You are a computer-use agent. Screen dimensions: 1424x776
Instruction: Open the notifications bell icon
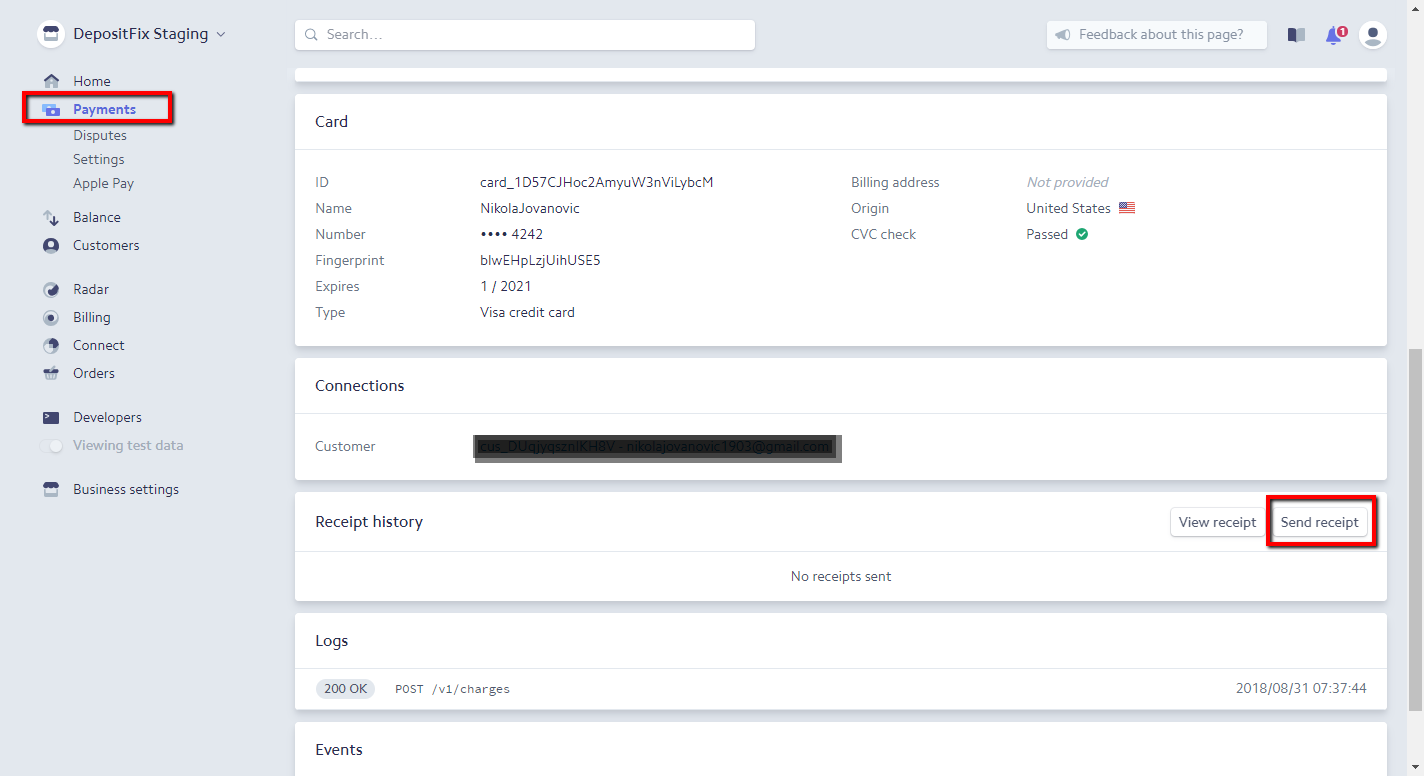[1335, 34]
